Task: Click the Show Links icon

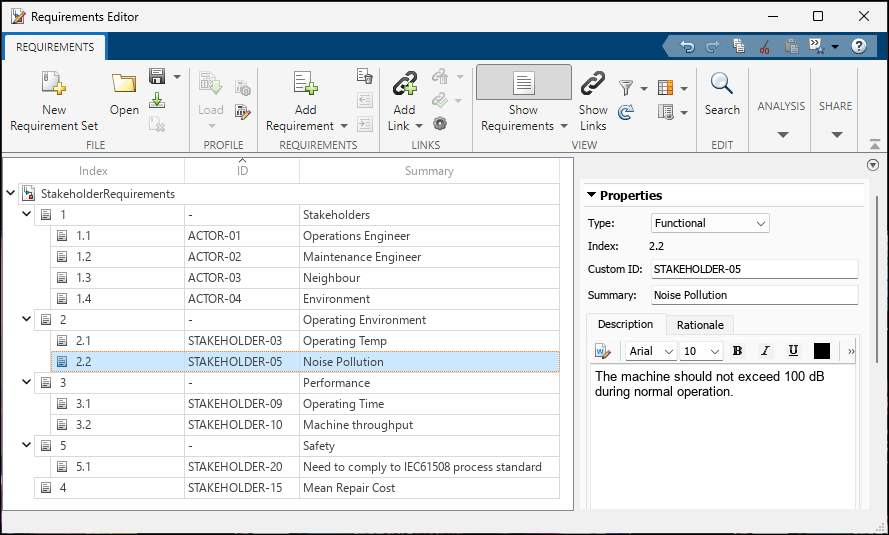Action: (x=593, y=84)
